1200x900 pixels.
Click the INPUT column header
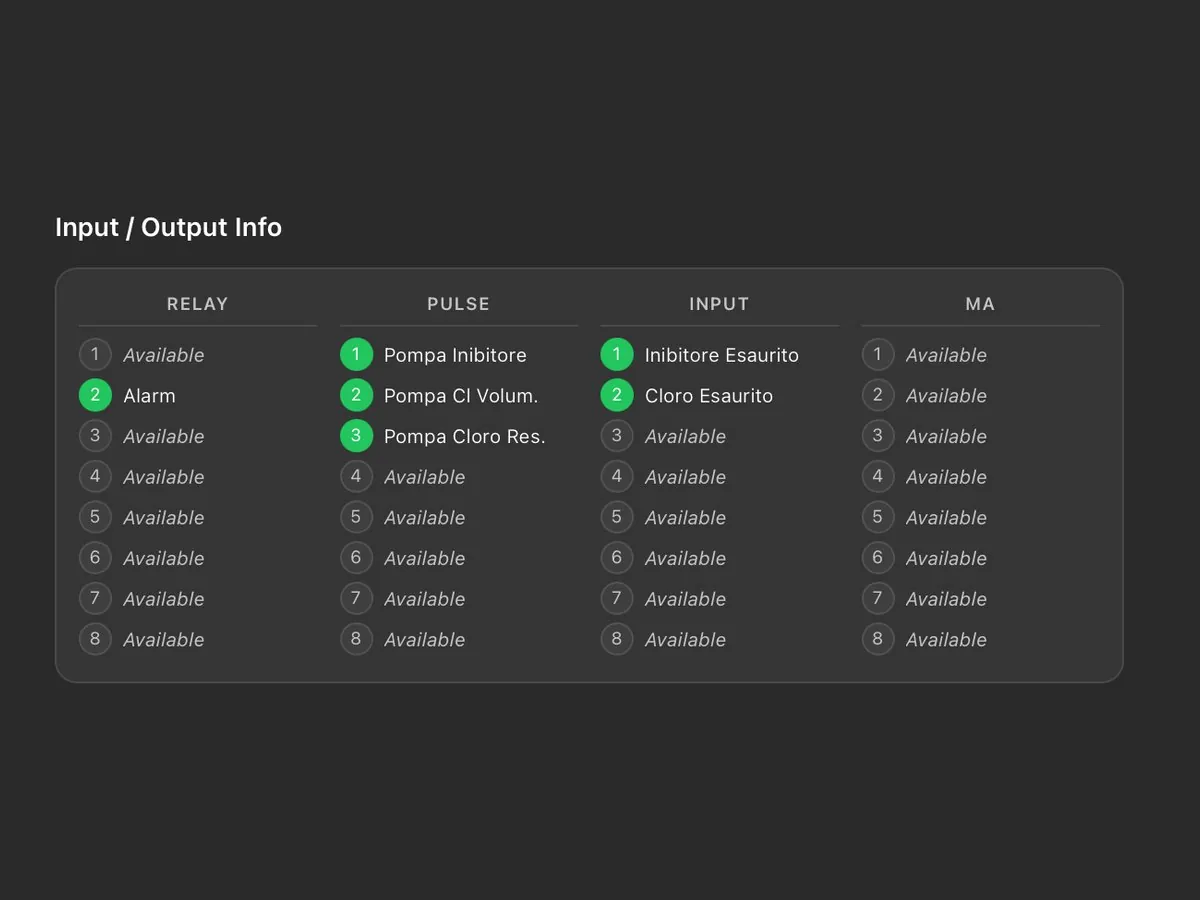pyautogui.click(x=719, y=304)
